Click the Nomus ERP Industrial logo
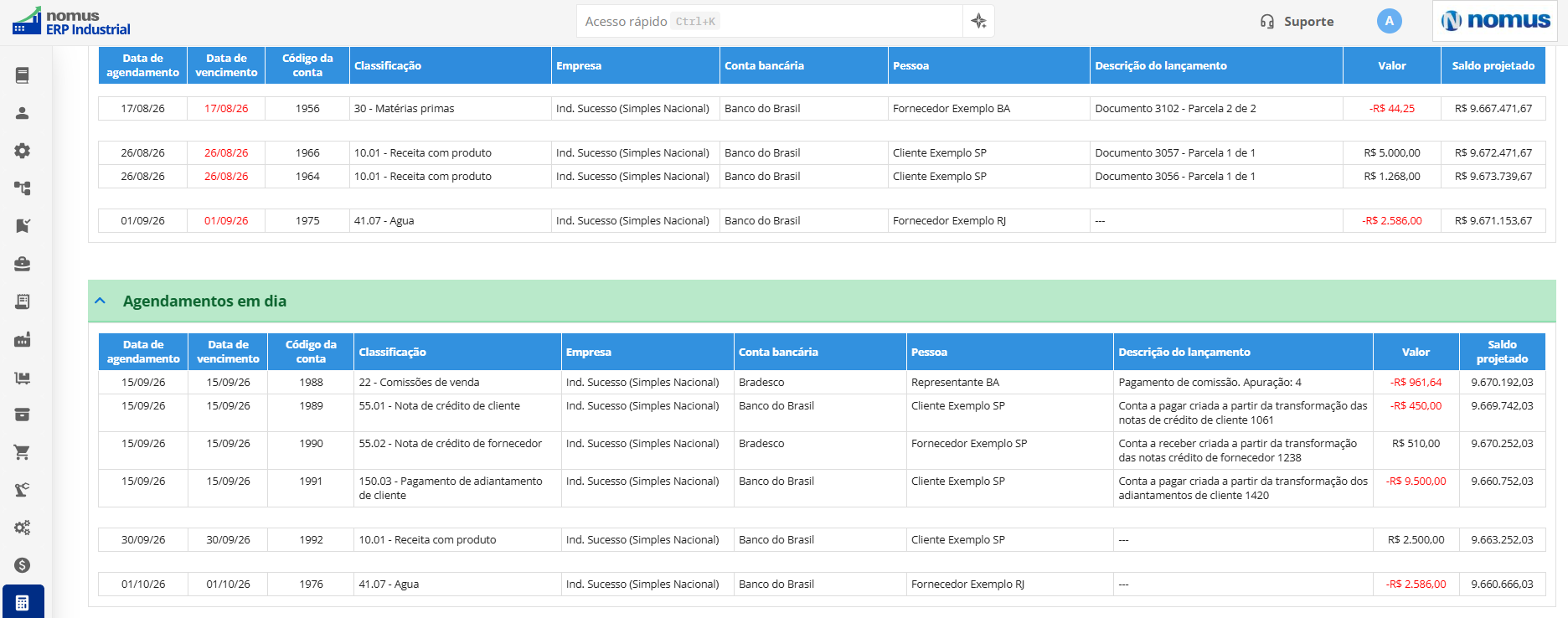1568x618 pixels. point(72,22)
